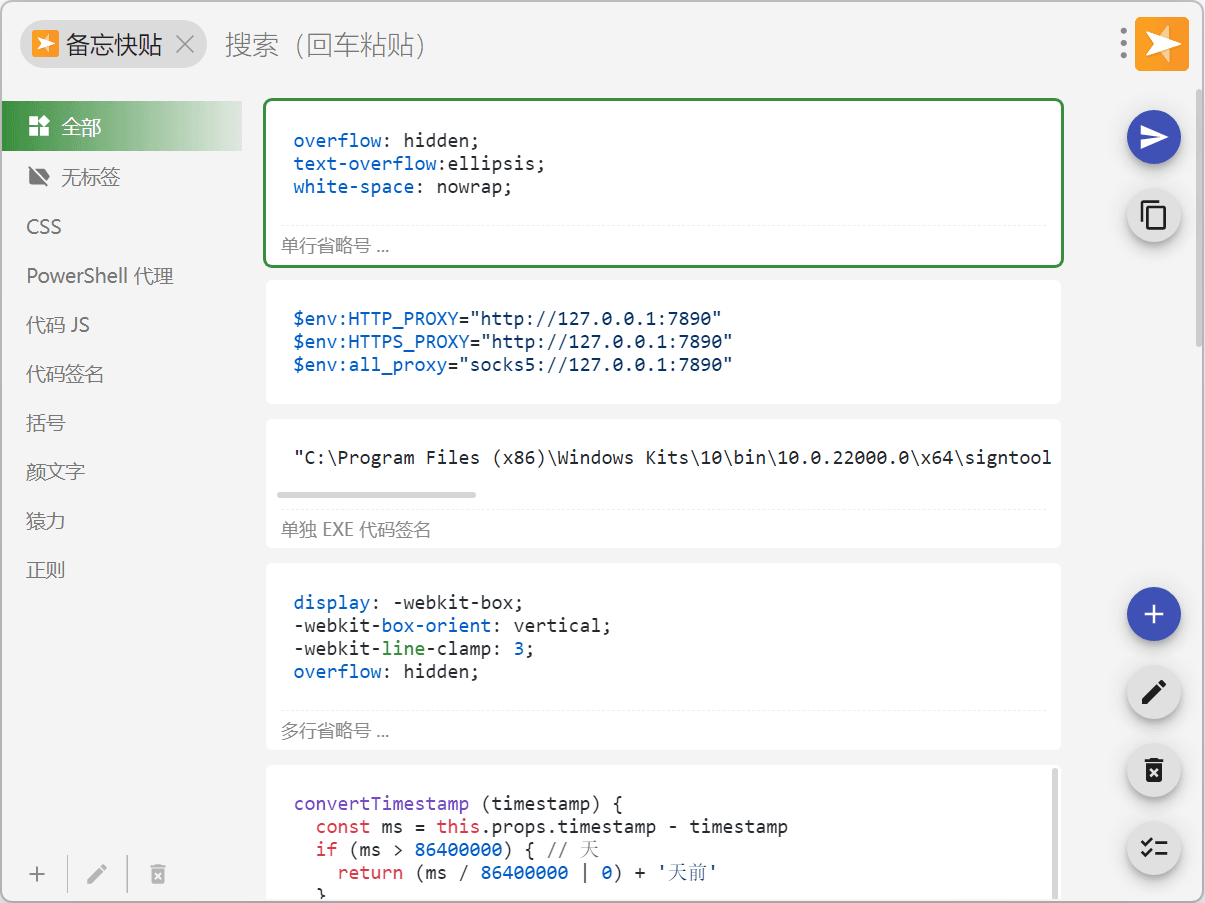Click the pencil edit-snippet round button

1153,692
